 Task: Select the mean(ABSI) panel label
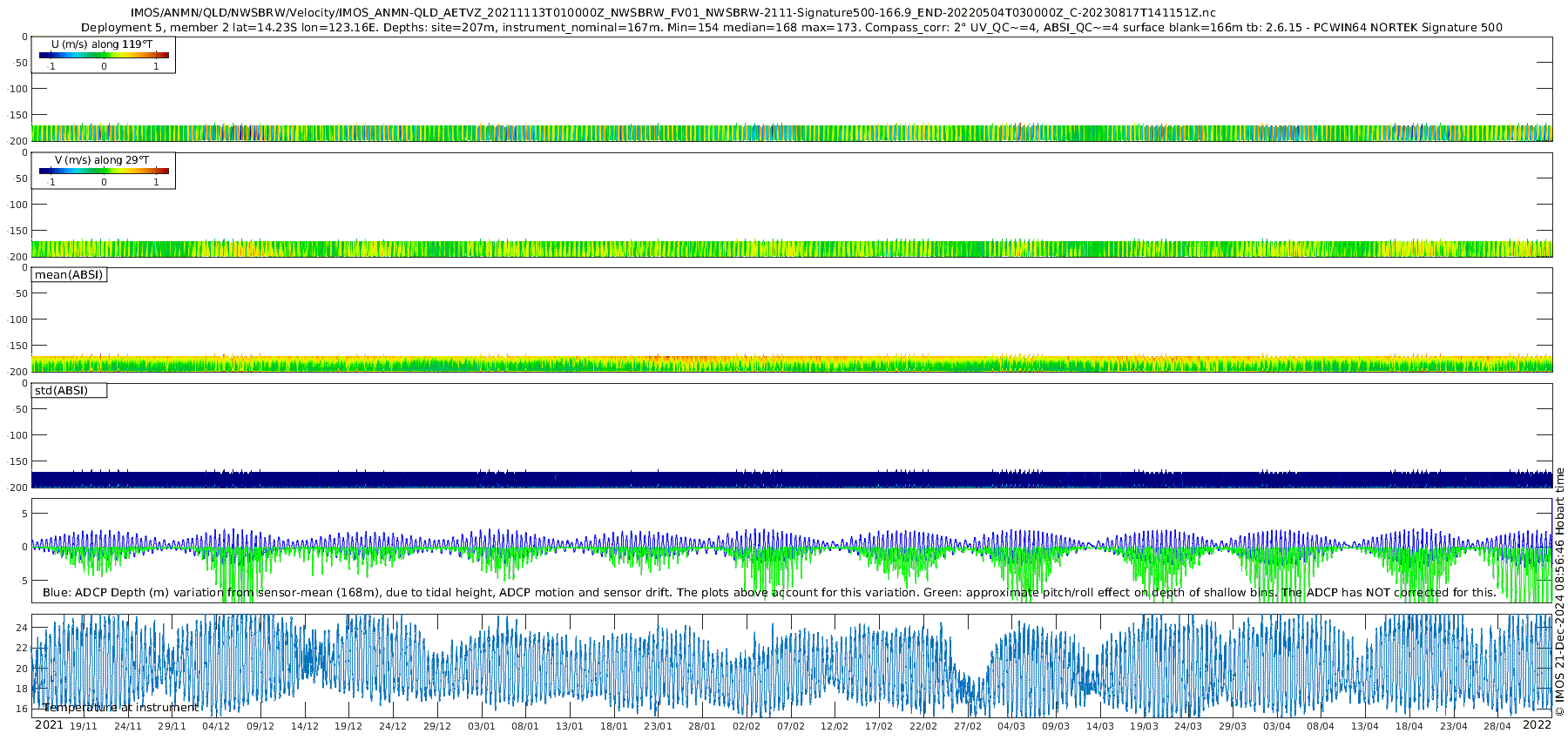(x=69, y=275)
